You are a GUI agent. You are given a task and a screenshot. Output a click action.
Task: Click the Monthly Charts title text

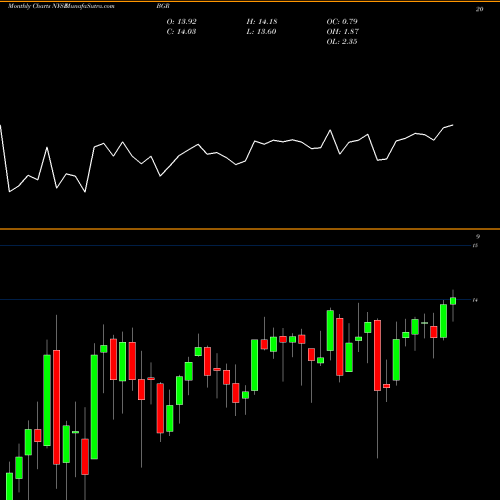click(29, 6)
